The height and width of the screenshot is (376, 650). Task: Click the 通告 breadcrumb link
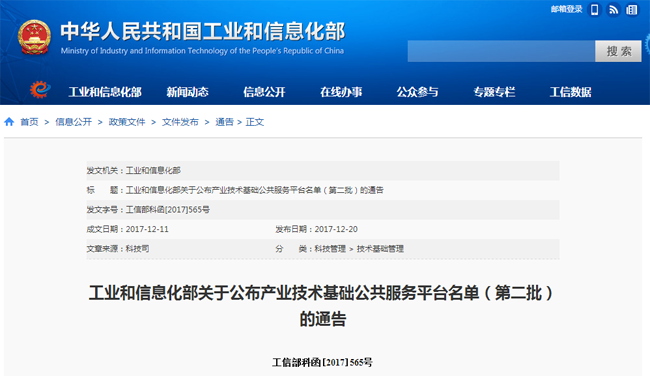coord(224,122)
